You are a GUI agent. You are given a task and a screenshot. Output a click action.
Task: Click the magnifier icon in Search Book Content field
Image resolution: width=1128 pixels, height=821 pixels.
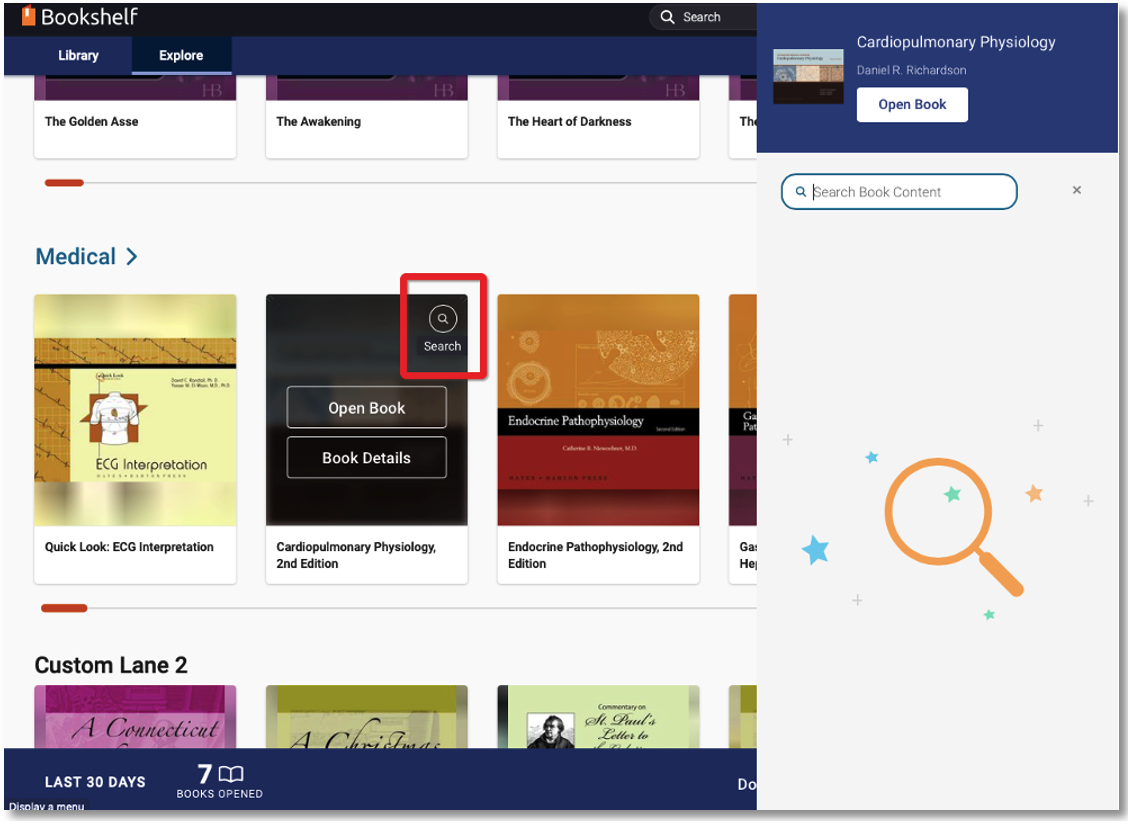(x=800, y=192)
